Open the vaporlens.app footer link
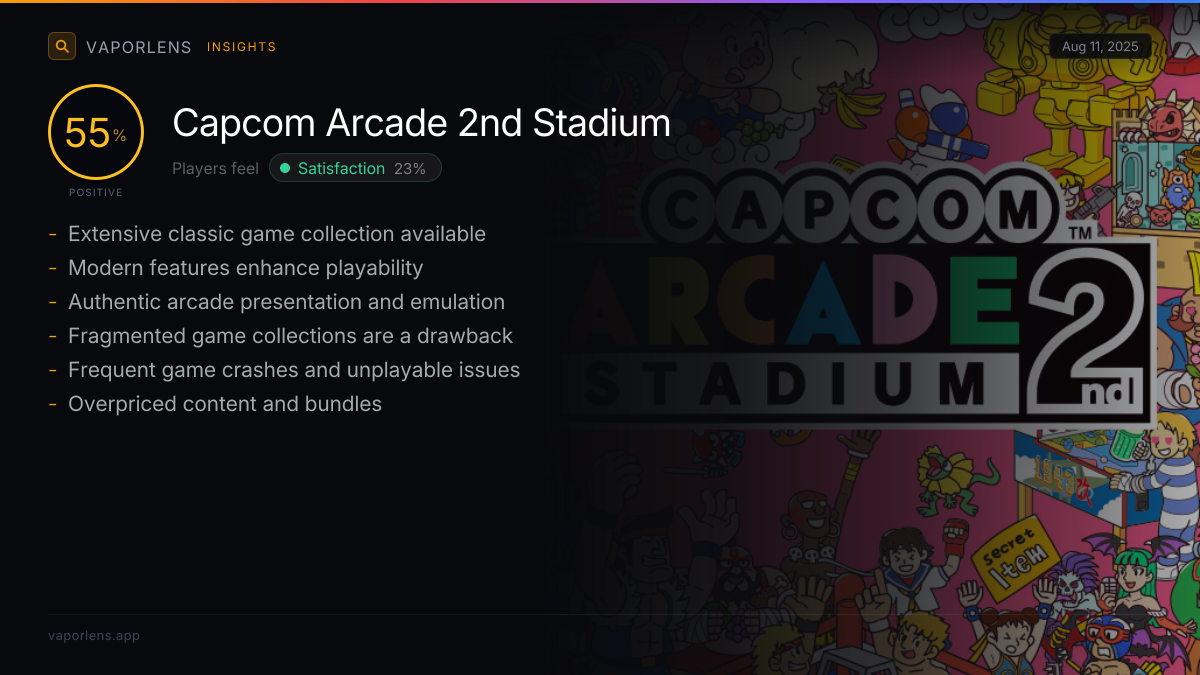The height and width of the screenshot is (675, 1200). pyautogui.click(x=94, y=636)
